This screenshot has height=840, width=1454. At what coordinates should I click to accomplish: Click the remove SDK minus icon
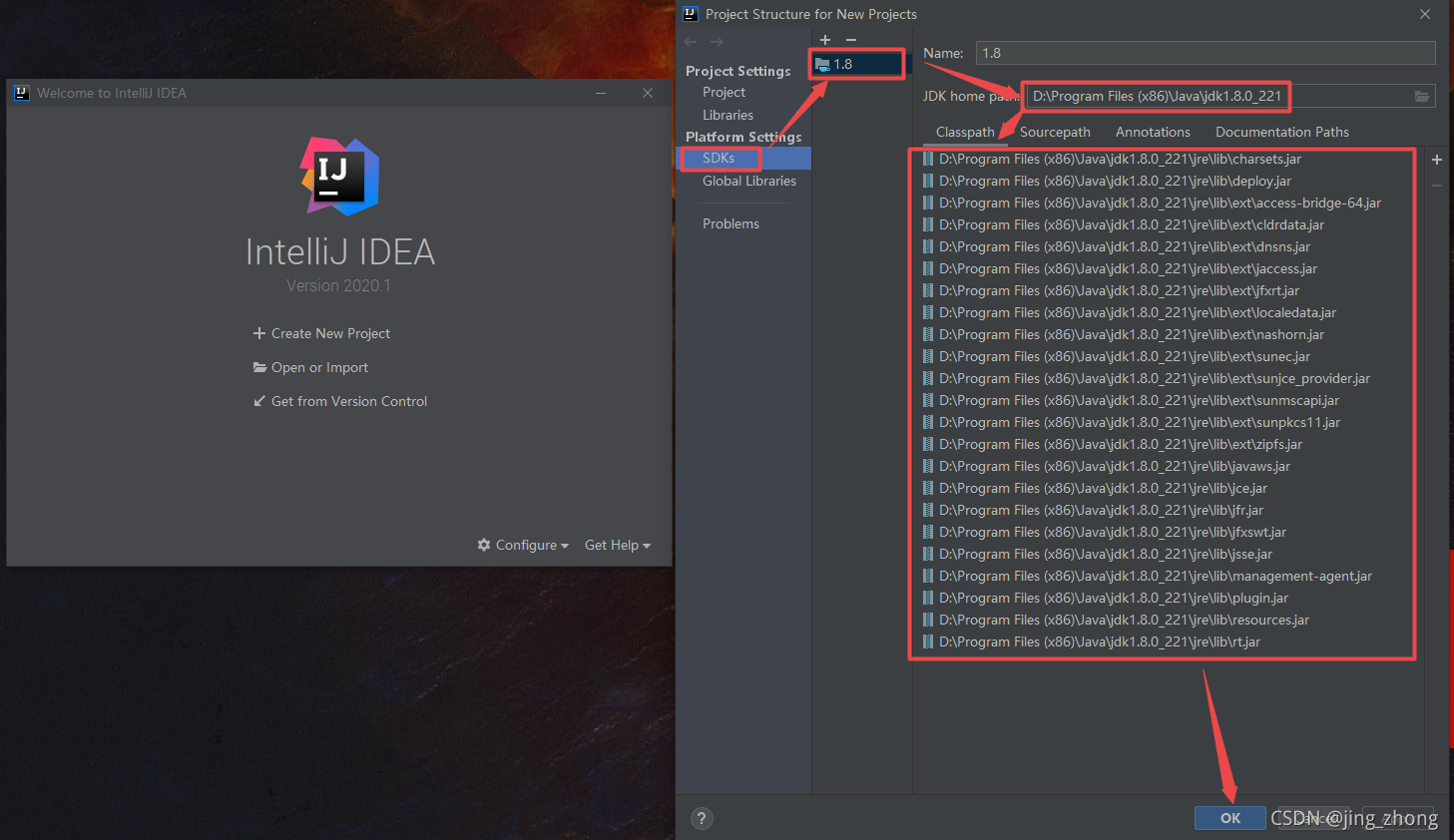point(851,40)
